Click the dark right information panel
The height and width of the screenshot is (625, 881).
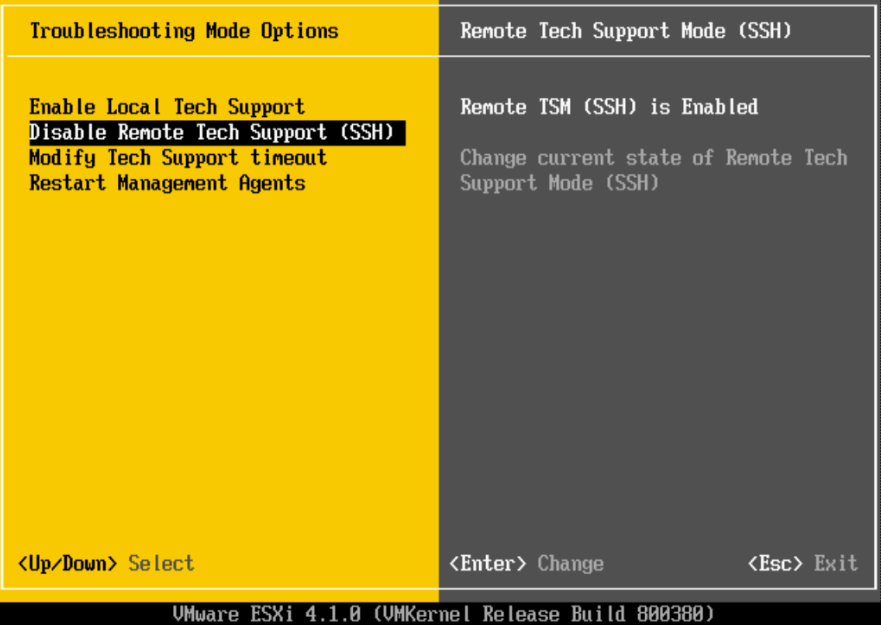pyautogui.click(x=660, y=350)
